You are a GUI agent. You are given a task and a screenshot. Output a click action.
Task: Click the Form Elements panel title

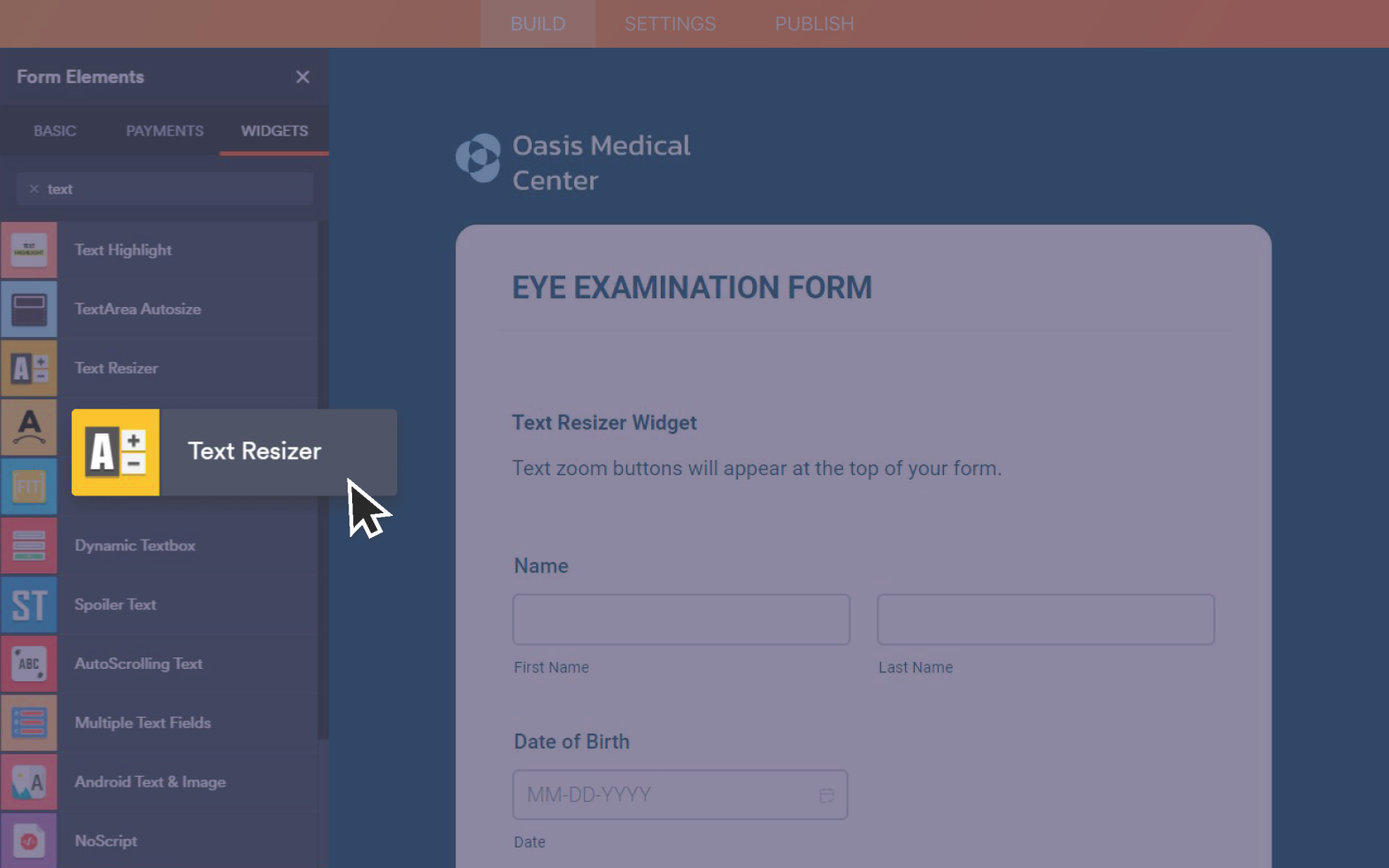pos(81,77)
